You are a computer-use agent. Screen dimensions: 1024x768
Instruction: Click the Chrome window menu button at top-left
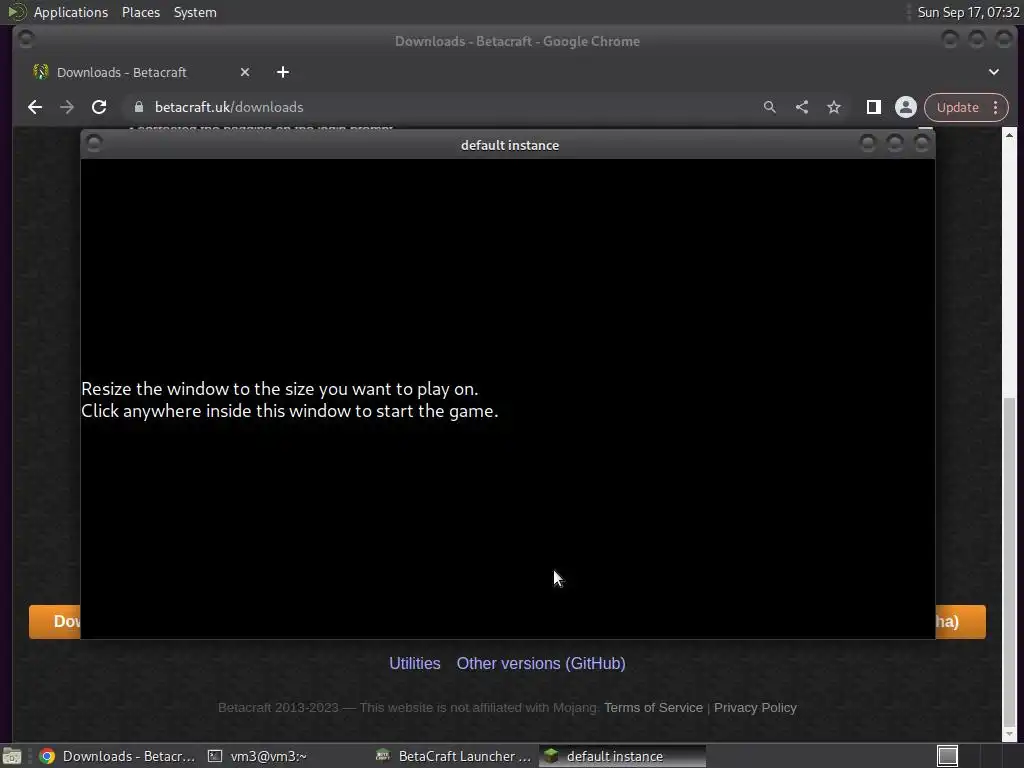[x=26, y=39]
